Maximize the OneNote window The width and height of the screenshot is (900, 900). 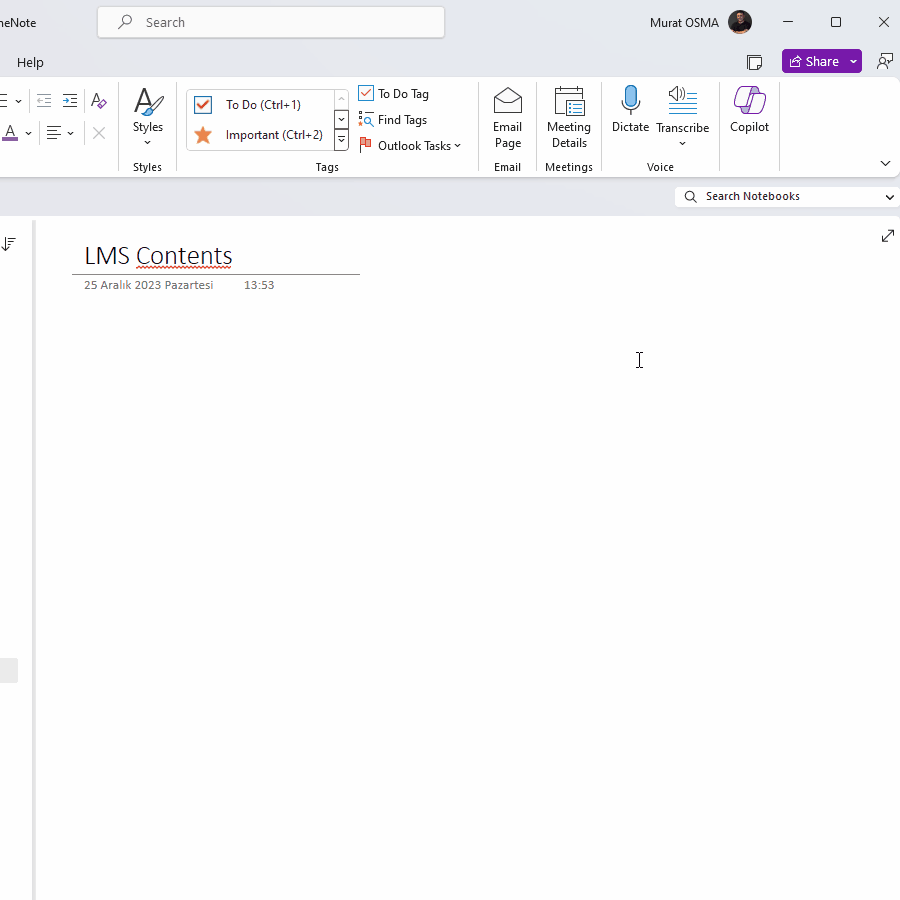click(x=836, y=22)
